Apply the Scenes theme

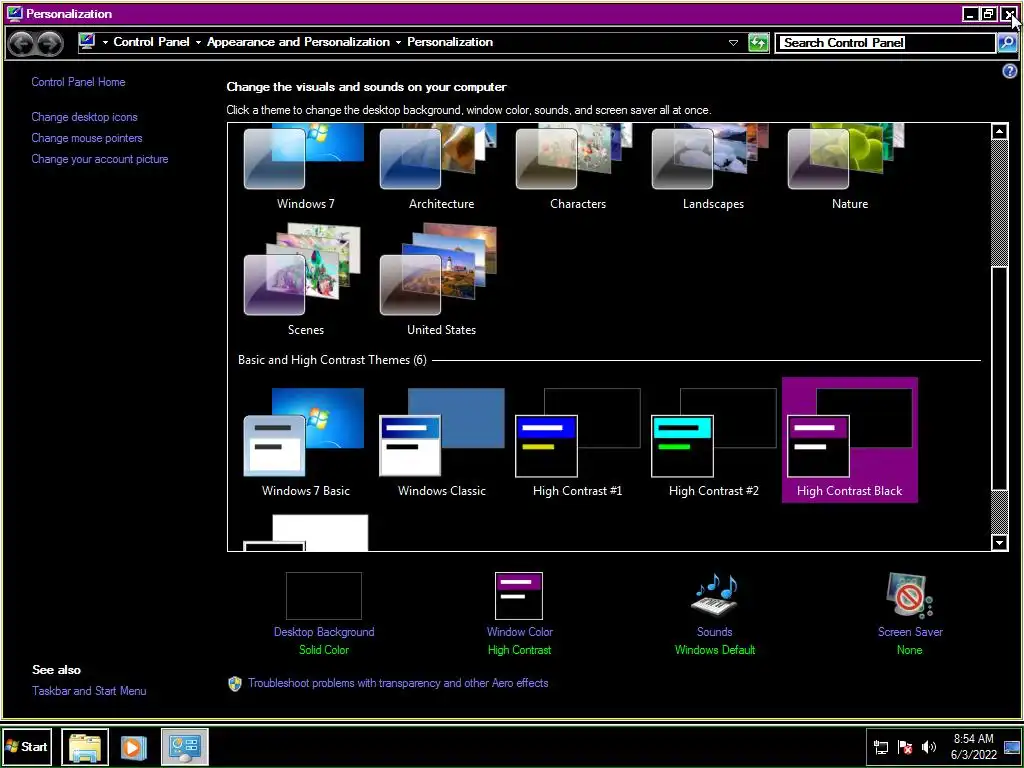(305, 280)
